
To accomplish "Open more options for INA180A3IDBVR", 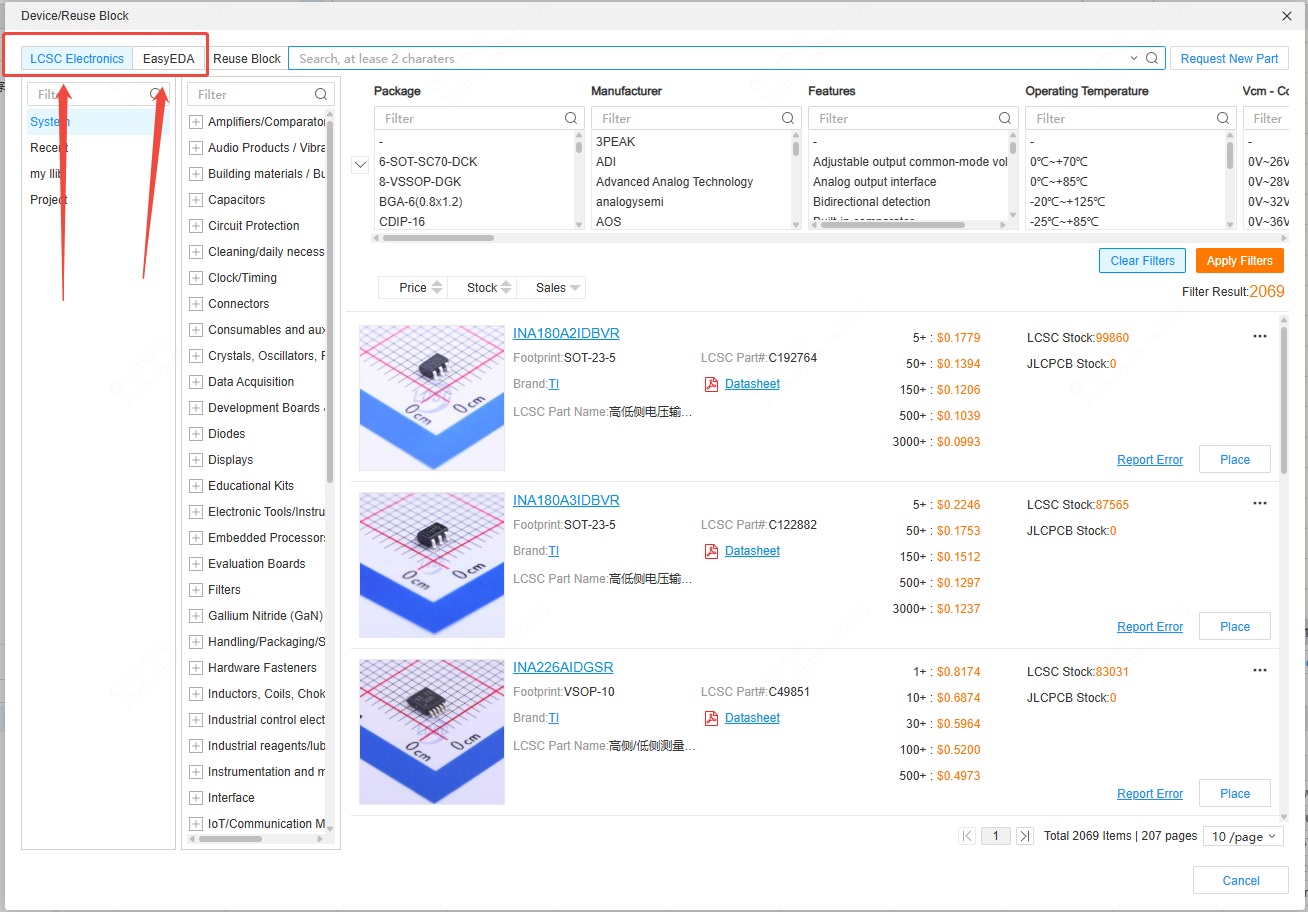I will point(1260,504).
